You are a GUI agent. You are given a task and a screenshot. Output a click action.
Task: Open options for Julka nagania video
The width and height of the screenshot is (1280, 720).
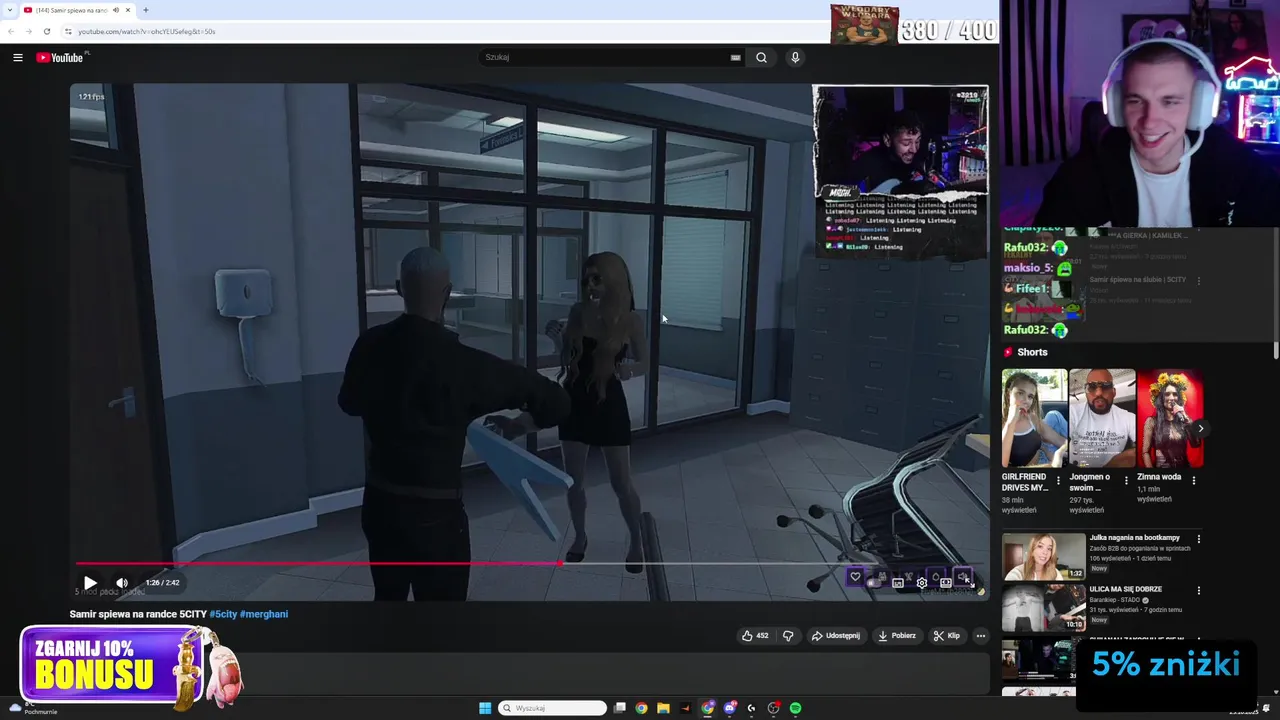tap(1198, 539)
